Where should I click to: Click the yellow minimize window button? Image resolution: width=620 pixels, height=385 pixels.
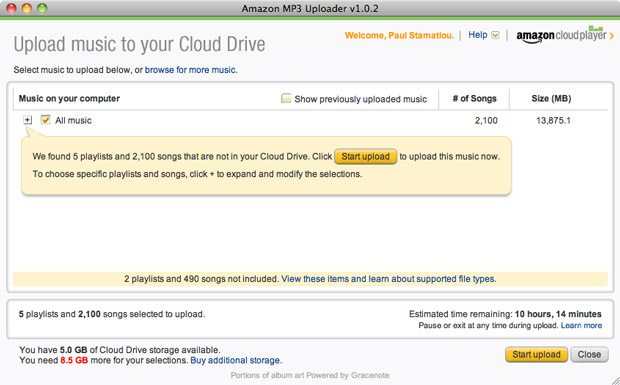tap(26, 8)
